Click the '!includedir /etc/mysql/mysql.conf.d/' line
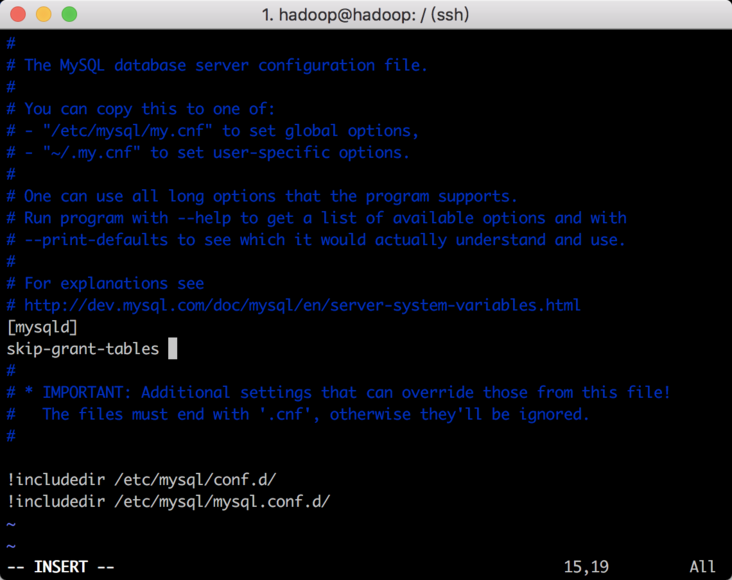 pos(169,502)
